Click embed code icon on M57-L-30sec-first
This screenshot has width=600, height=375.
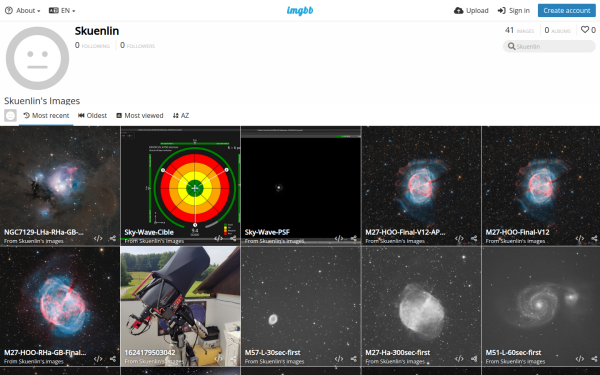click(339, 359)
